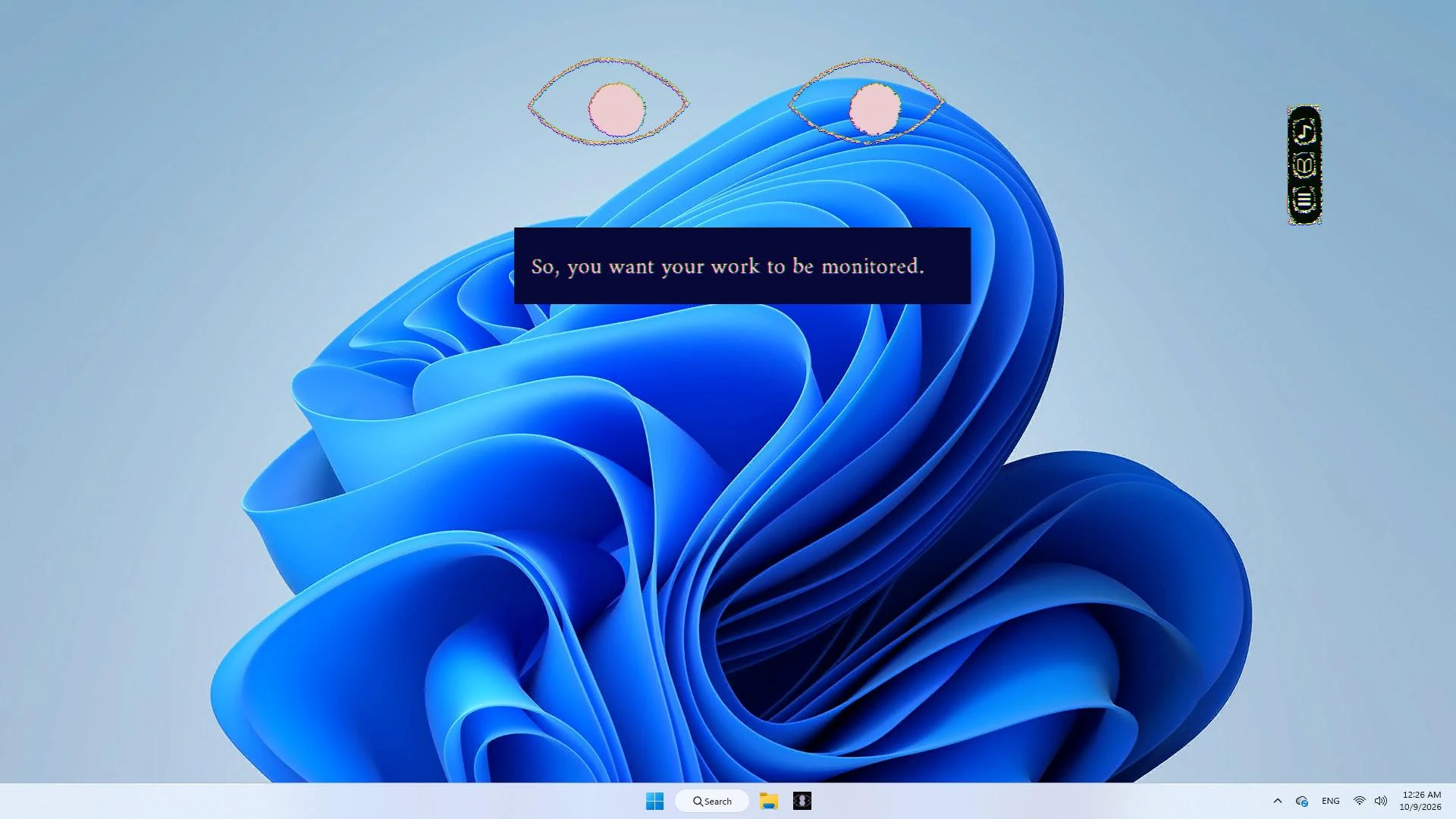This screenshot has height=819, width=1456.
Task: Open the Wi-Fi network tray icon
Action: 1359,801
